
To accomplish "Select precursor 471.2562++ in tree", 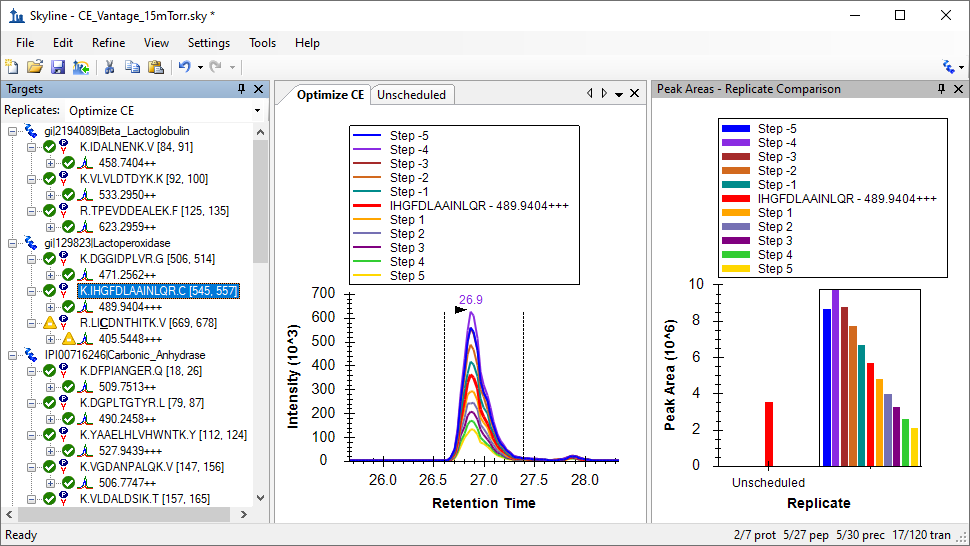I will (127, 275).
